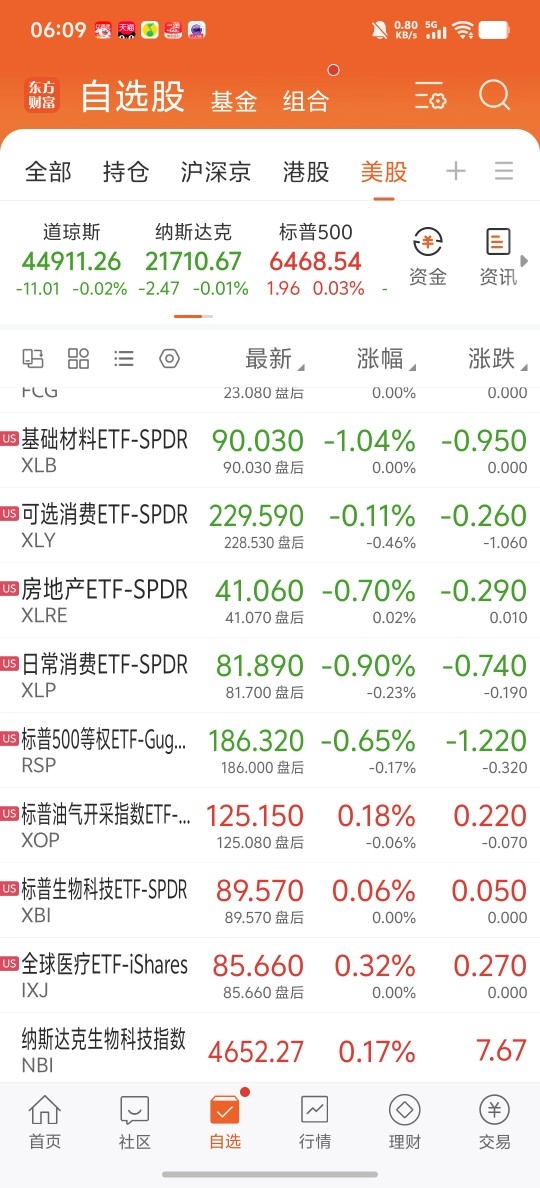This screenshot has width=540, height=1188.
Task: Open 交易 in bottom navigation
Action: [495, 1123]
